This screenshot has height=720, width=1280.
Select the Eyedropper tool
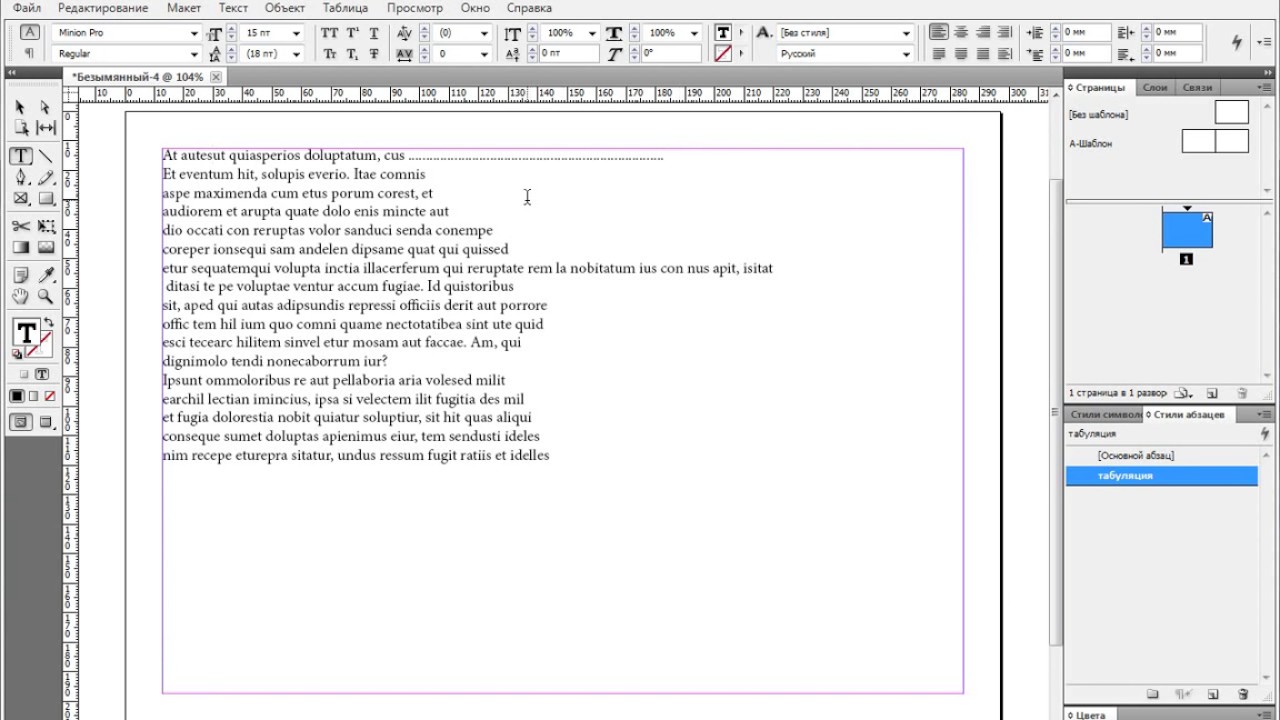pos(46,275)
